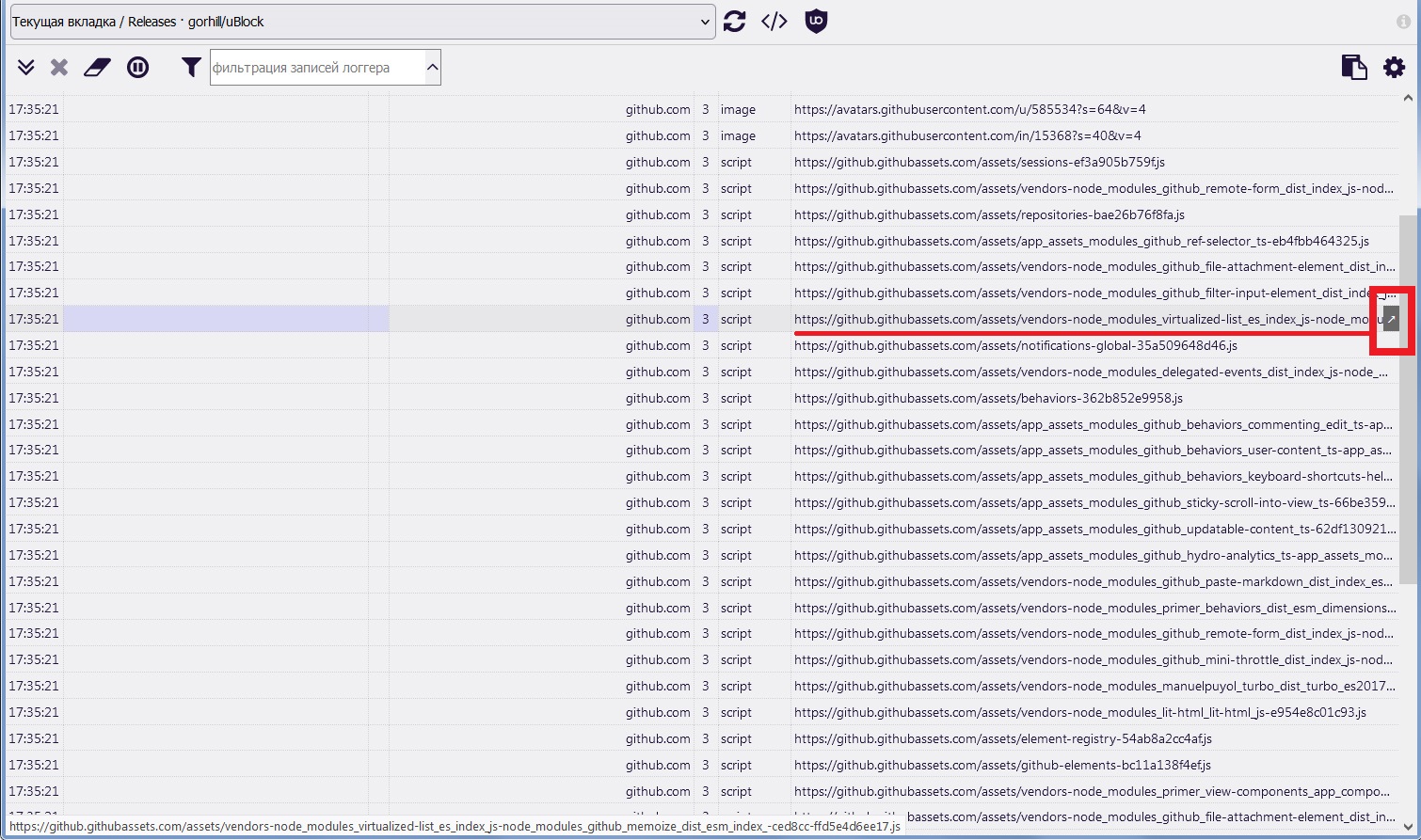Viewport: 1421px width, 840px height.
Task: Reload the current tab content
Action: click(735, 22)
